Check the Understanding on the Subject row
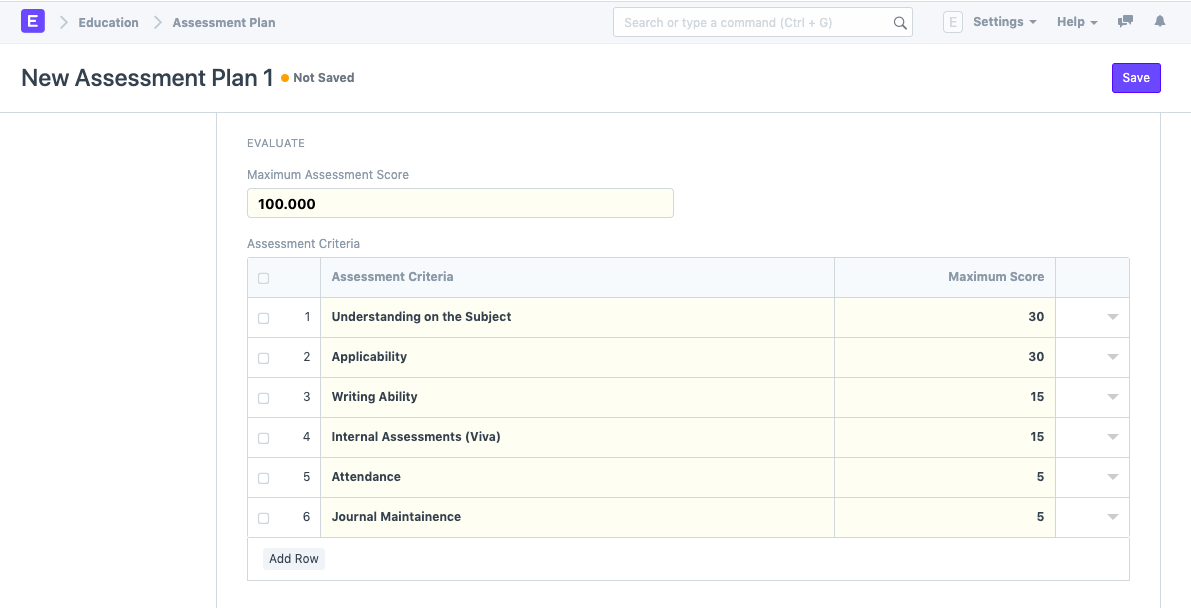This screenshot has width=1191, height=608. click(x=263, y=317)
